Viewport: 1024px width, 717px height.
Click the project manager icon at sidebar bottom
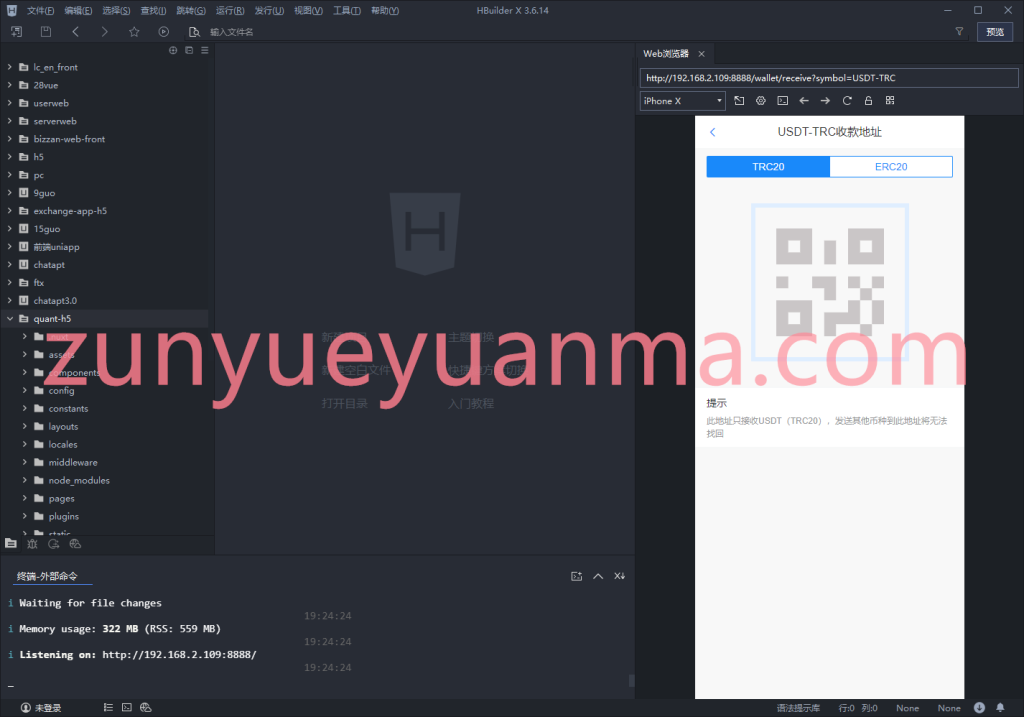pos(11,543)
